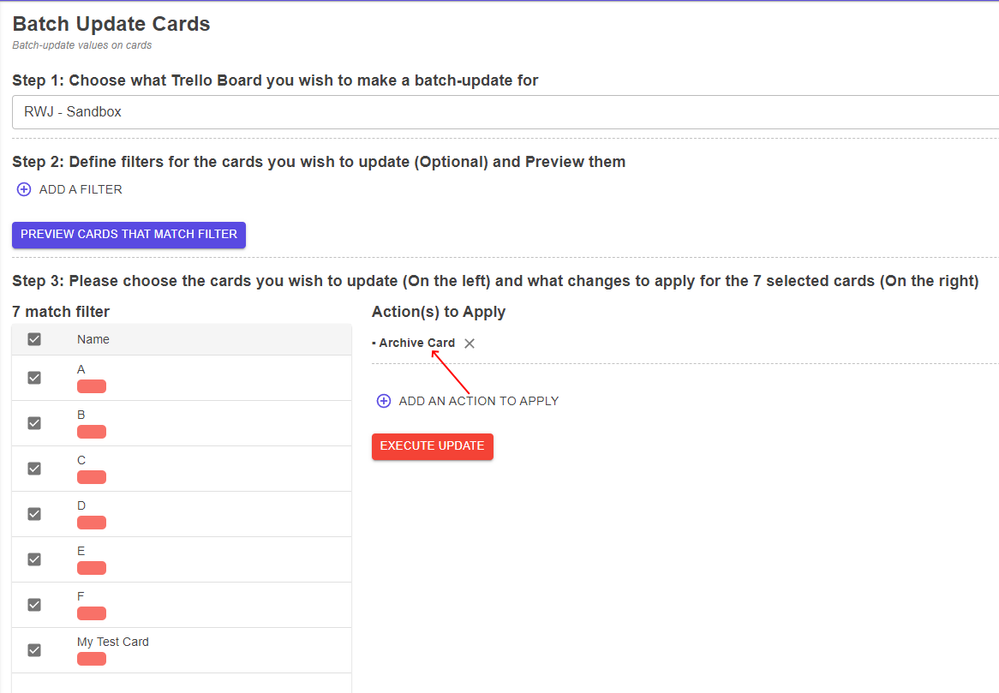The width and height of the screenshot is (999, 693).
Task: Uncheck the checkbox for card C
Action: click(34, 468)
